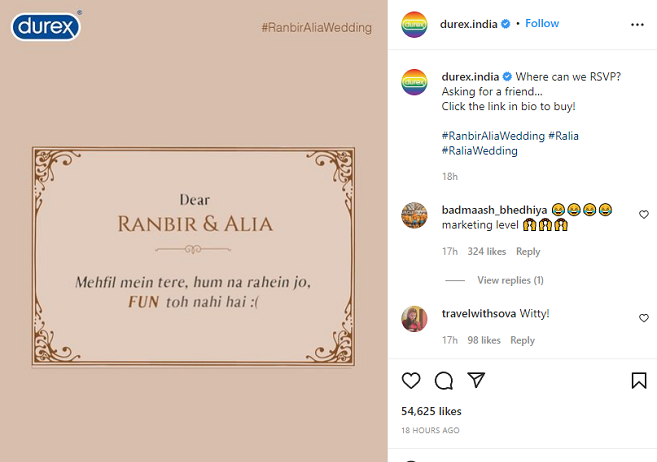The width and height of the screenshot is (657, 462).
Task: Click durex.india avatar beside the caption
Action: pos(414,82)
